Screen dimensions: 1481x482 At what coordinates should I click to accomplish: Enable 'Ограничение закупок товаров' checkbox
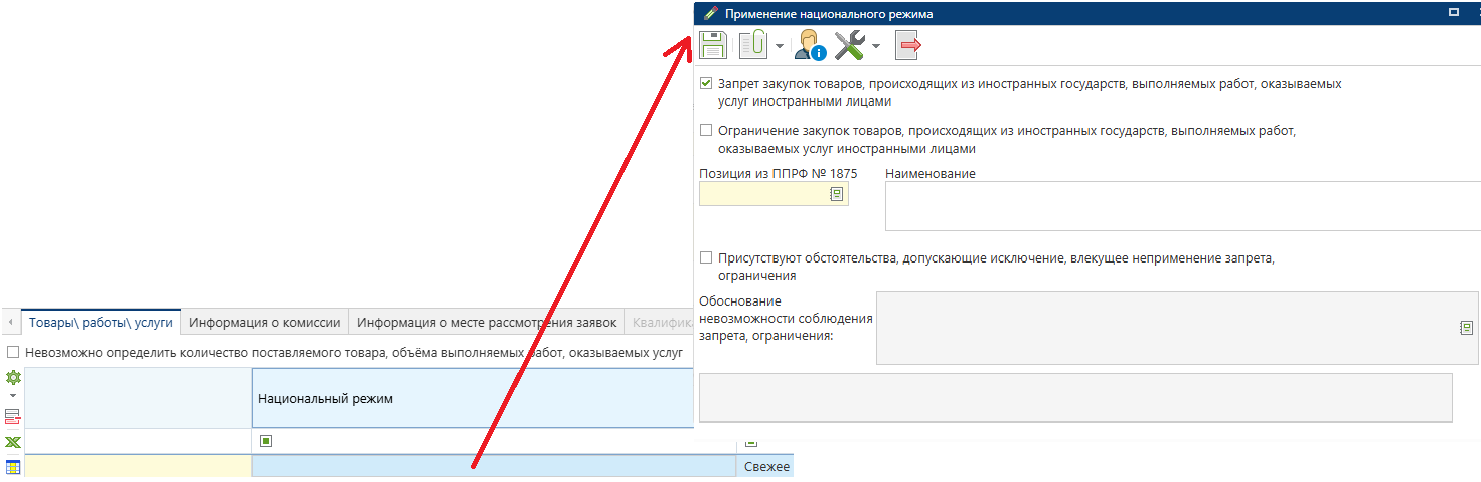(x=706, y=131)
